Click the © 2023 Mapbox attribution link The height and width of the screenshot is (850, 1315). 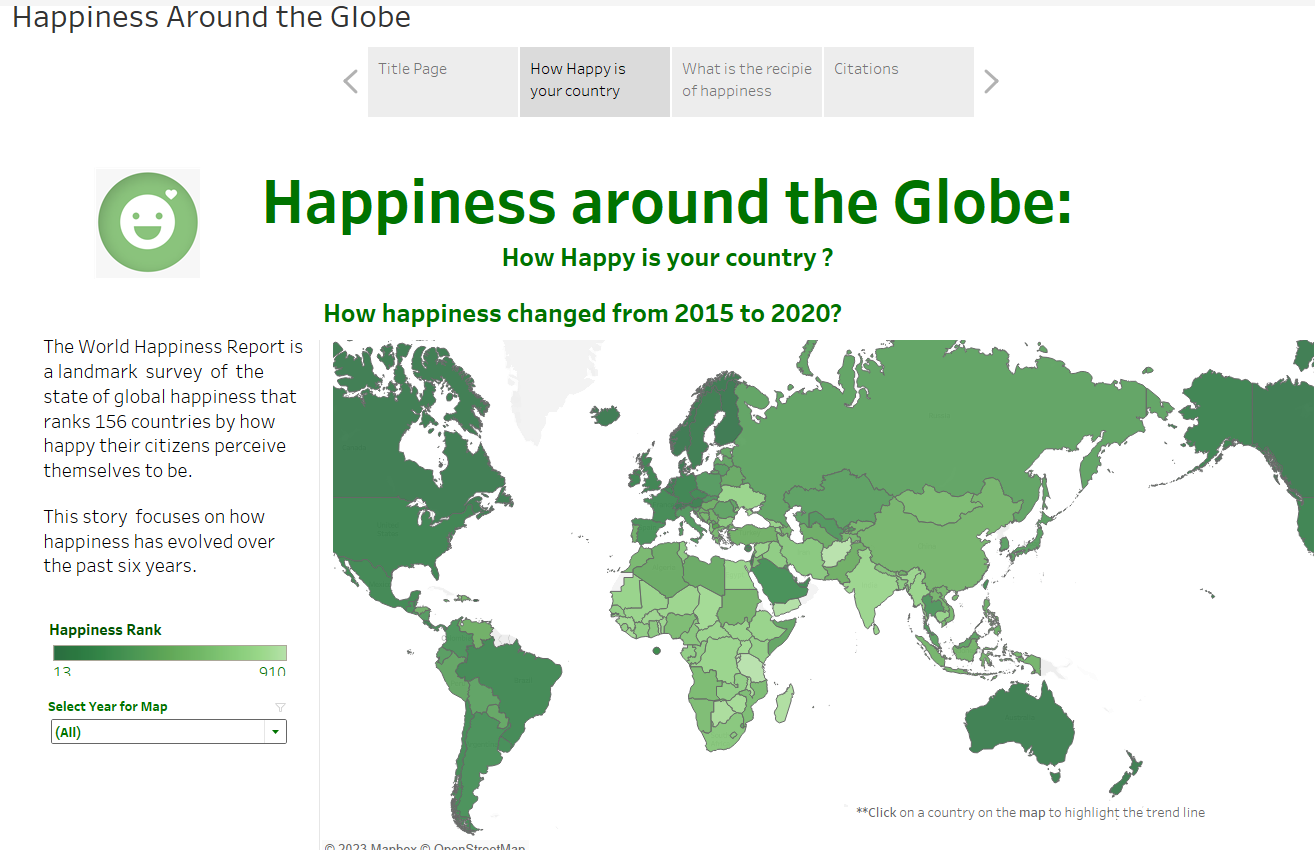click(371, 846)
